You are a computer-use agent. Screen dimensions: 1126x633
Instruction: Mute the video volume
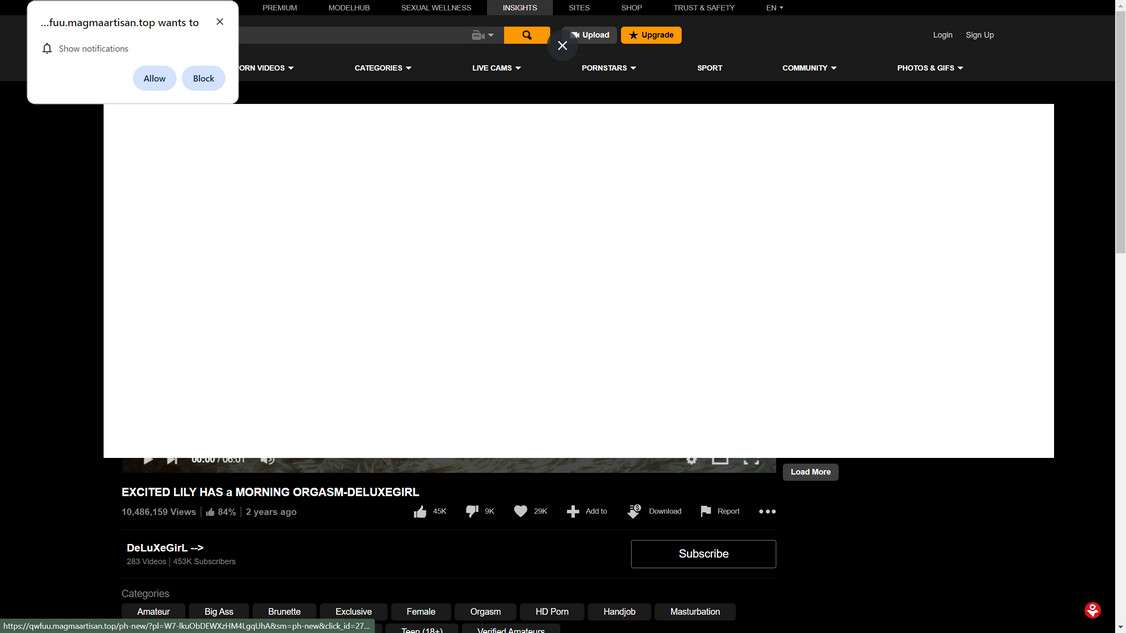click(x=267, y=459)
